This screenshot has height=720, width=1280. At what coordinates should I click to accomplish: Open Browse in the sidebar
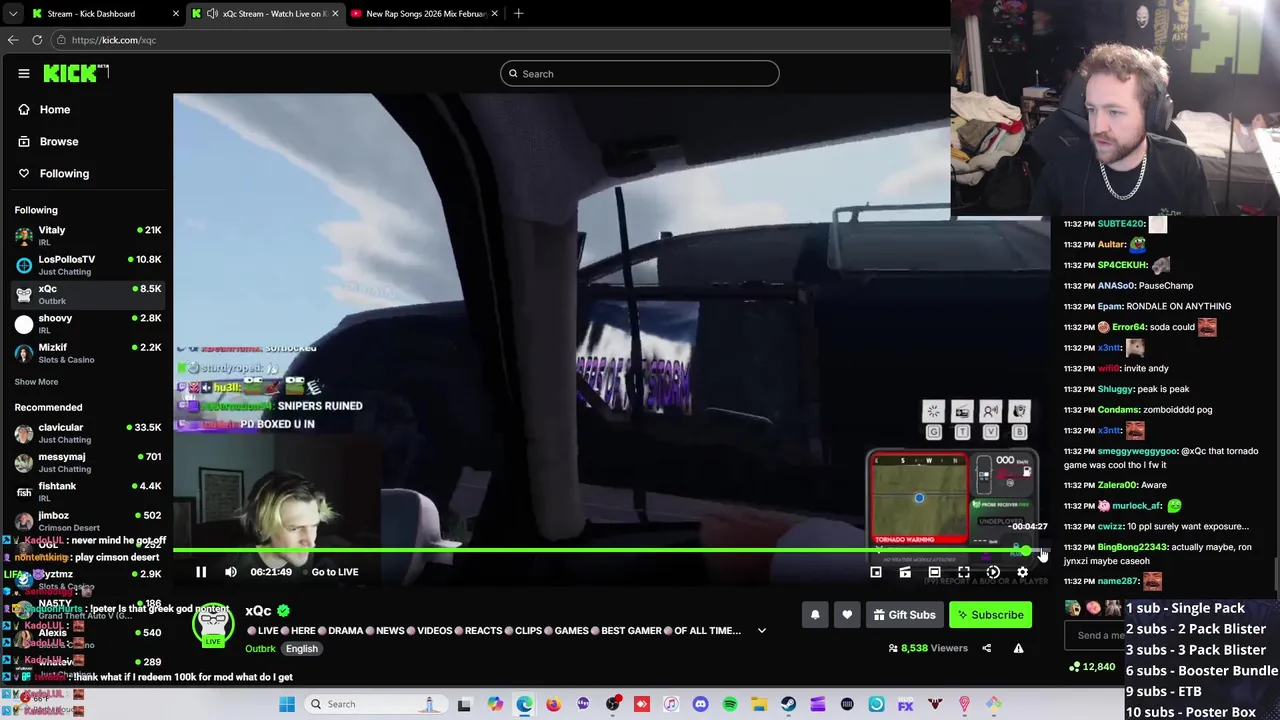tap(59, 142)
